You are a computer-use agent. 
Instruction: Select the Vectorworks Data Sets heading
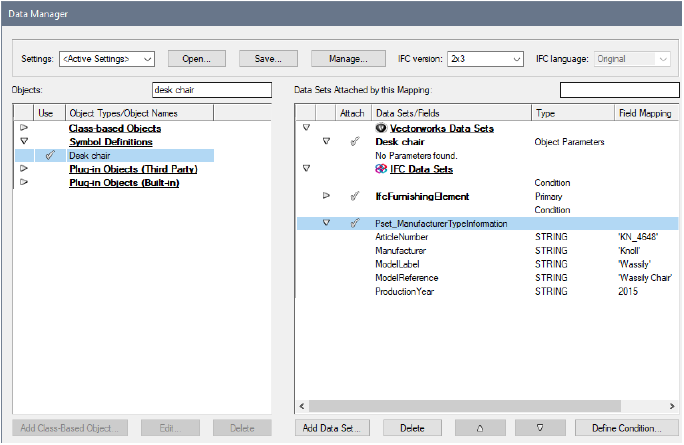click(441, 128)
